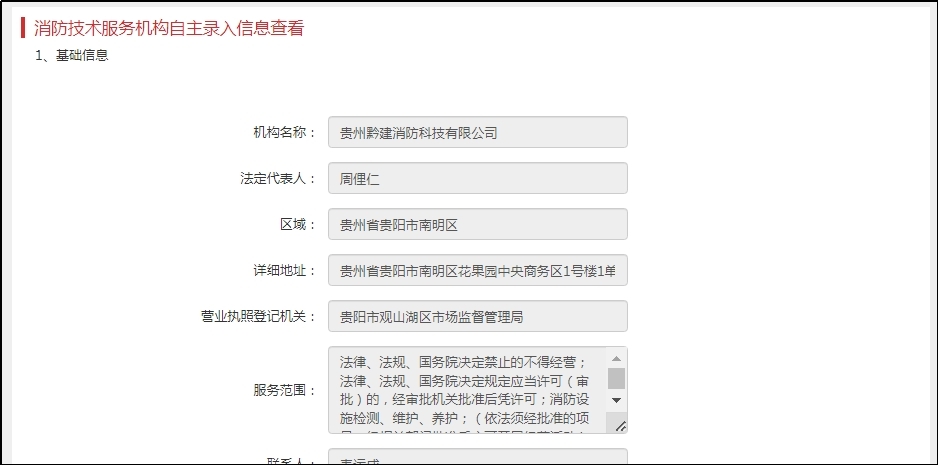Click the 营业执照登记机关 input field
The image size is (938, 465).
(477, 316)
